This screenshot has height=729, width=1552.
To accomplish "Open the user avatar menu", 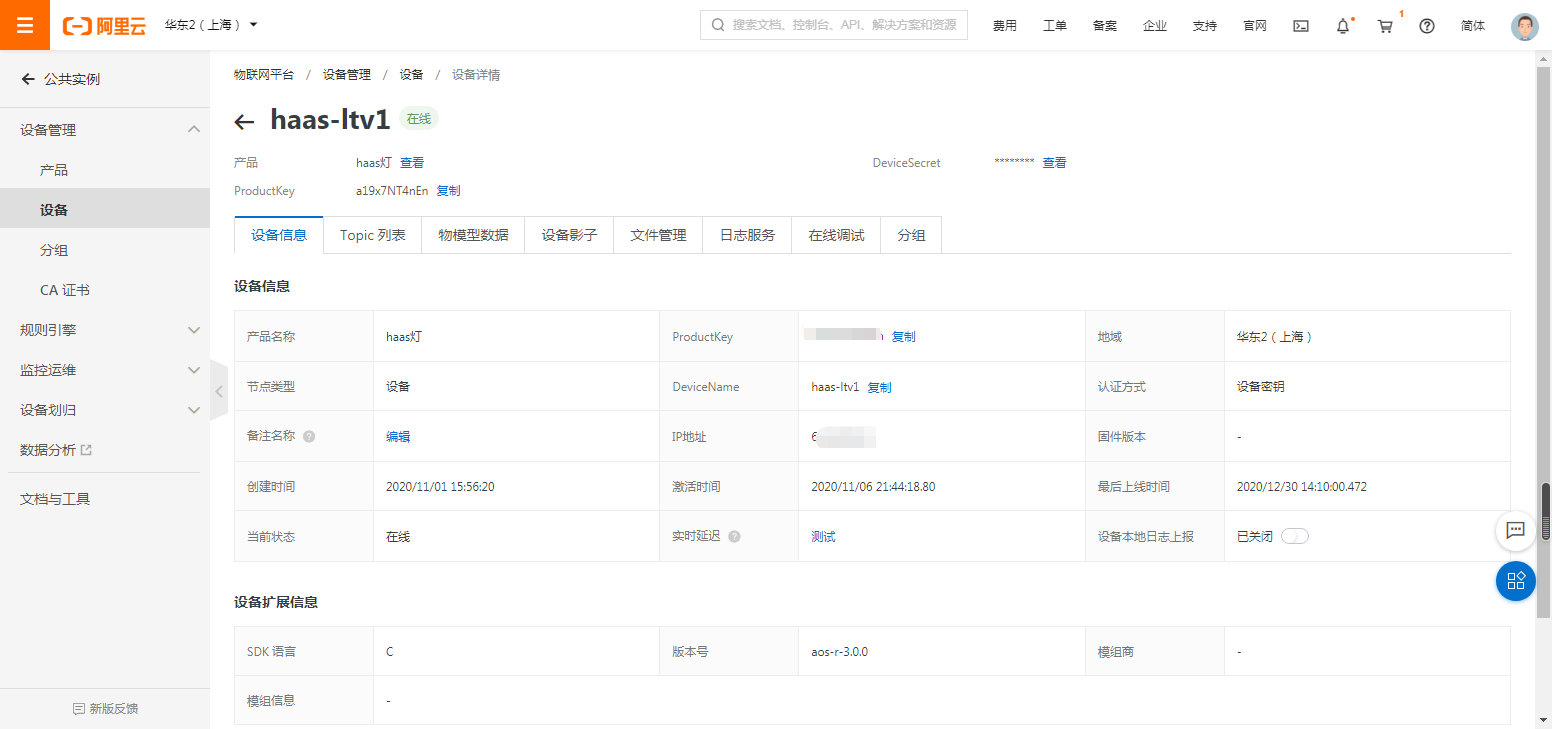I will coord(1524,26).
